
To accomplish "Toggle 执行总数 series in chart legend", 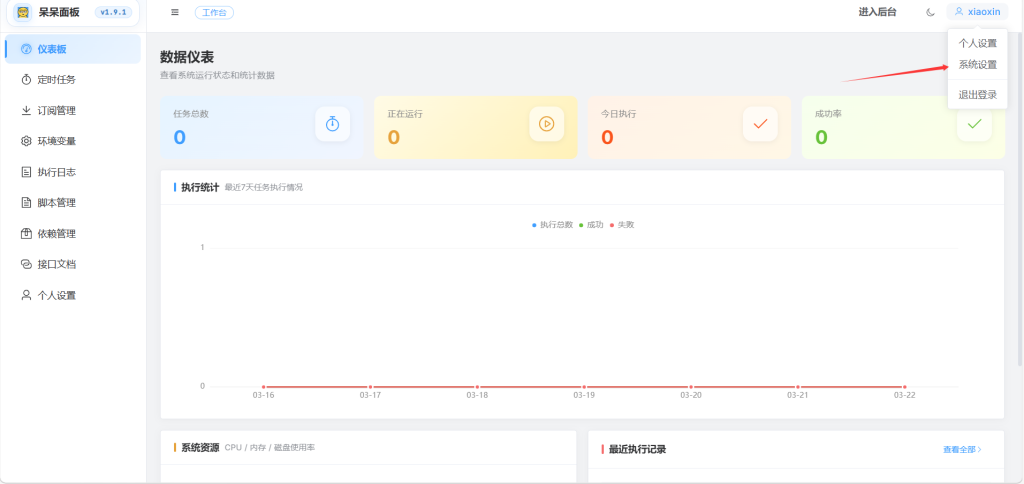I will tap(553, 225).
